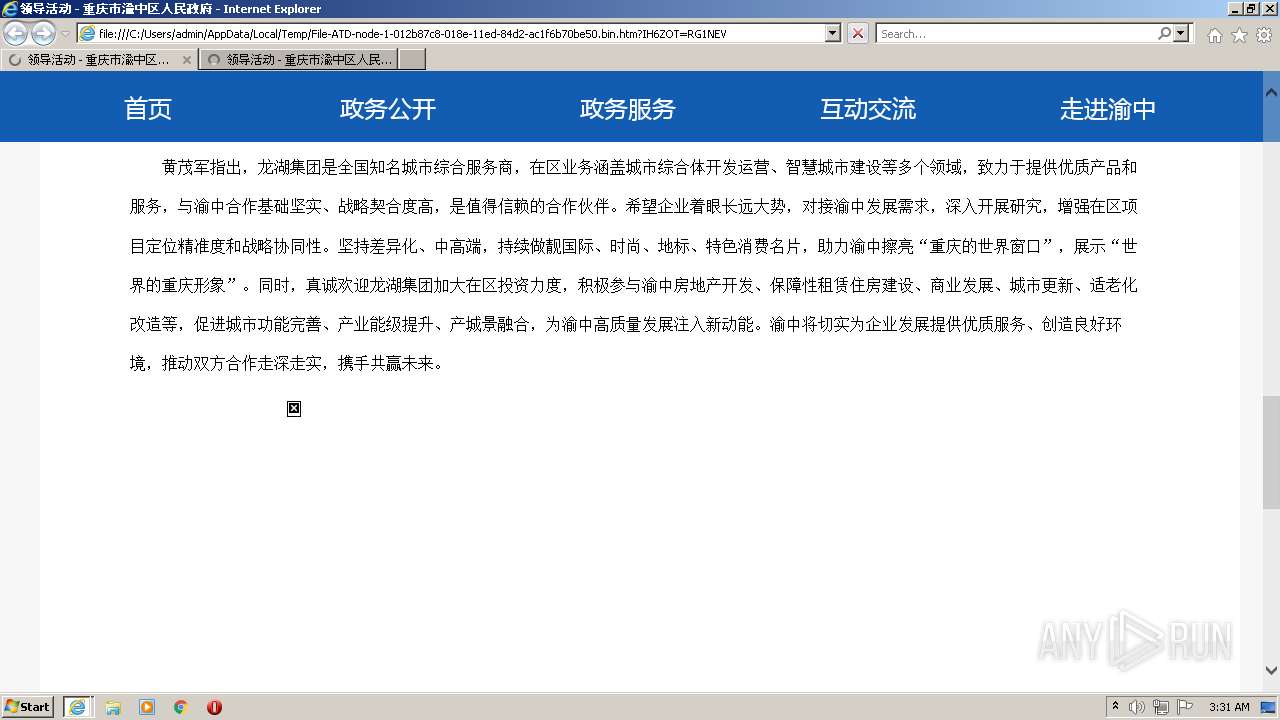
Task: Expand the address bar autocomplete dropdown
Action: pos(833,33)
